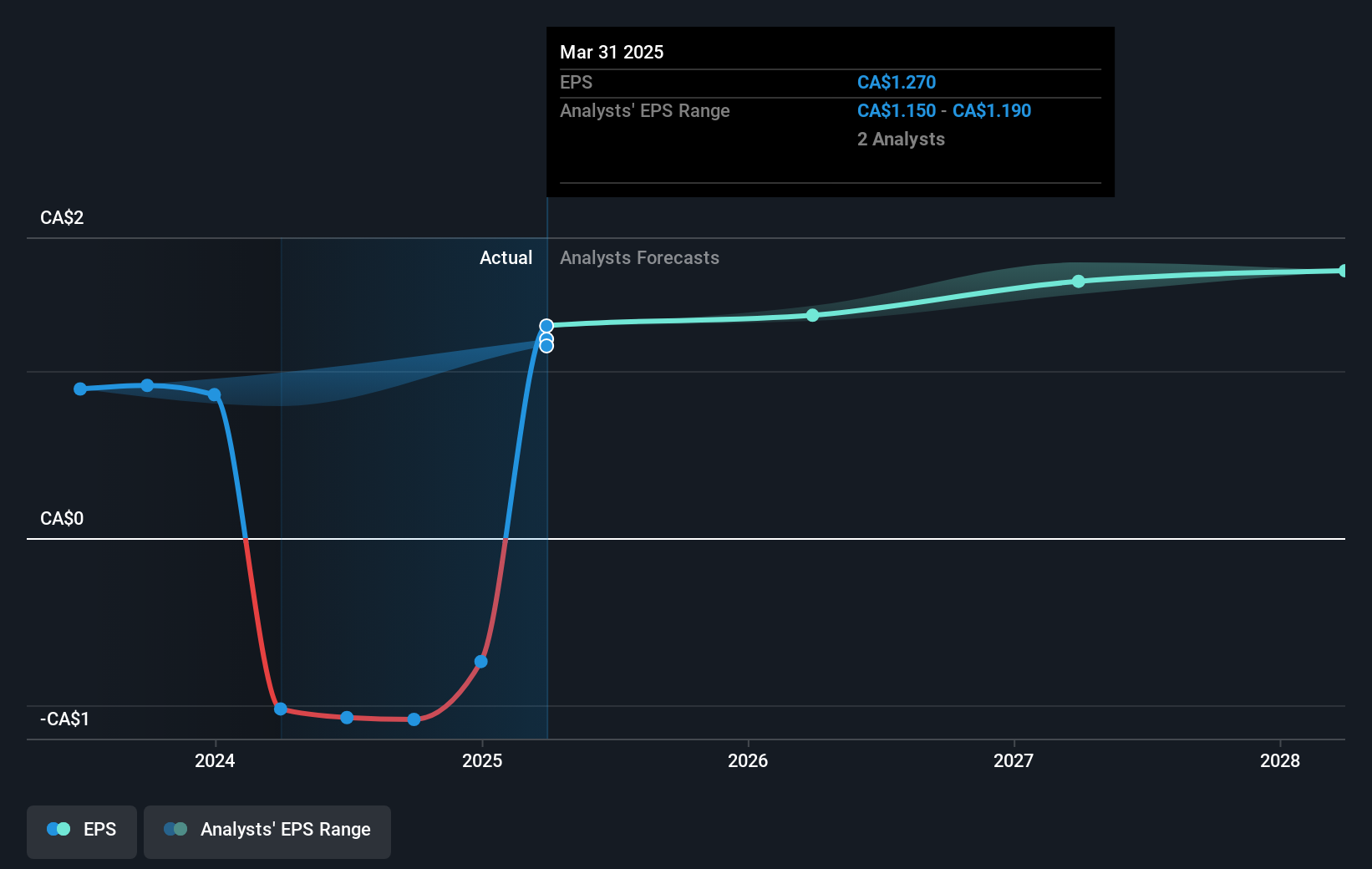The image size is (1372, 869).
Task: Click the 2025 axis label
Action: [x=482, y=761]
